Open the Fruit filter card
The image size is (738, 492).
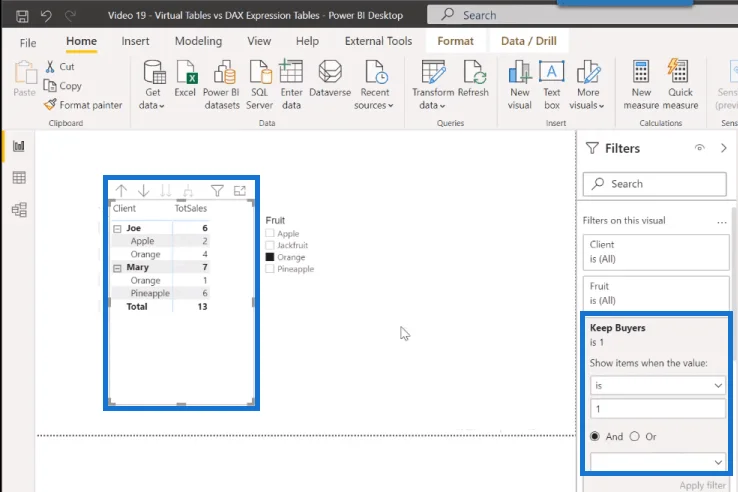coord(656,293)
